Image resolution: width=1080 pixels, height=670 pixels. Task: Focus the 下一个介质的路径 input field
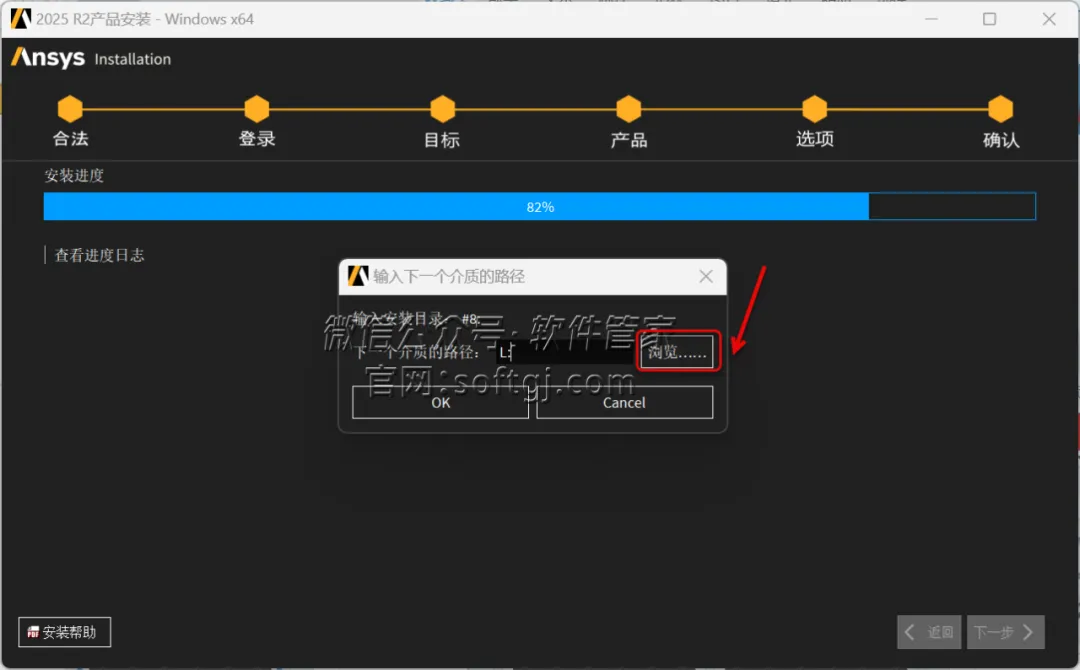coord(565,353)
